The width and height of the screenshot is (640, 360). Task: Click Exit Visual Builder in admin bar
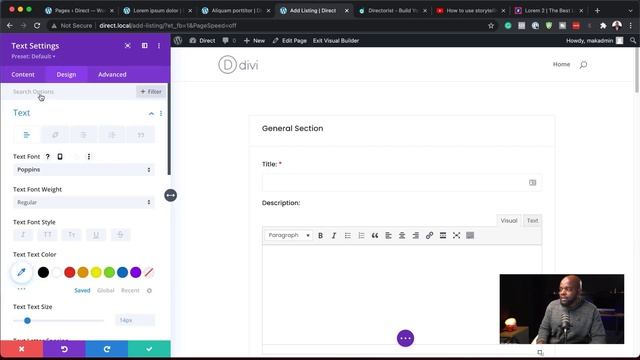[336, 41]
